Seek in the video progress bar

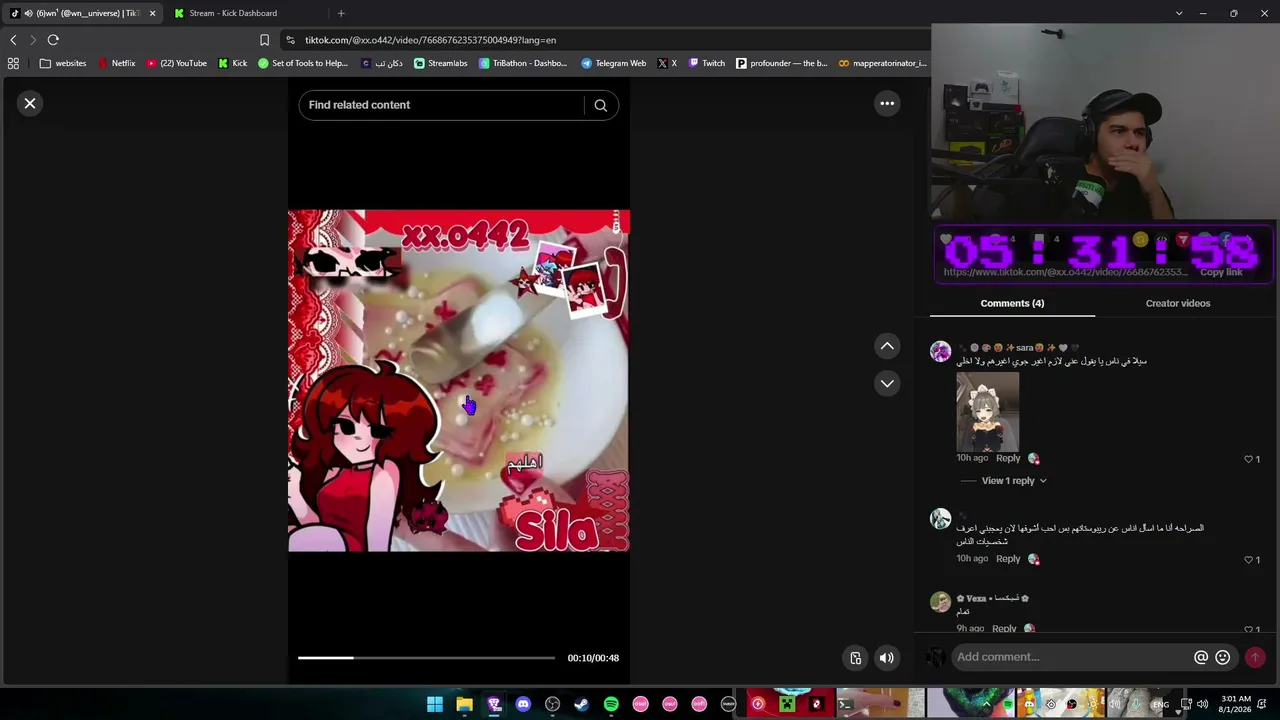point(426,658)
